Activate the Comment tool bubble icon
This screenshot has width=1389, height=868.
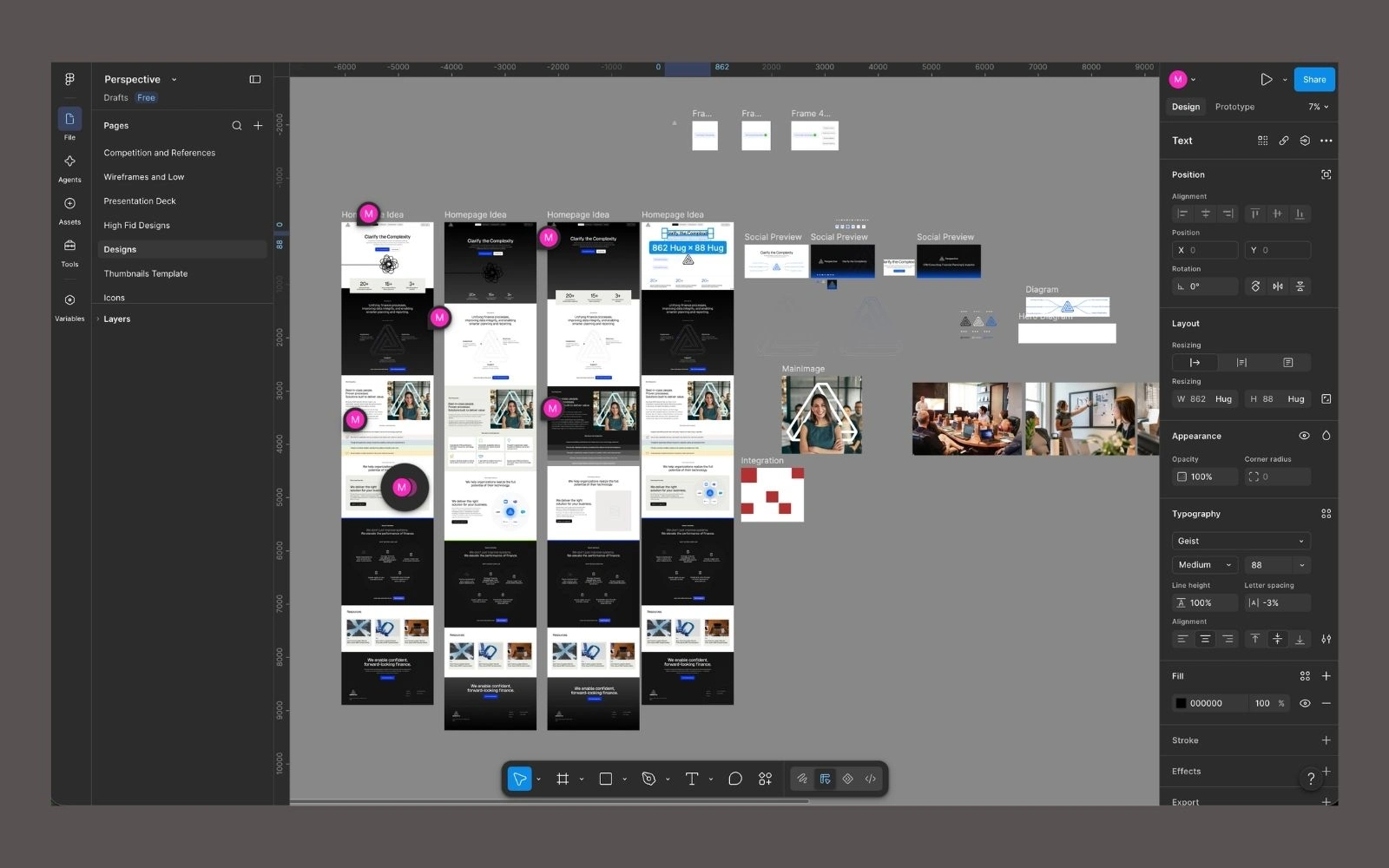pos(735,779)
